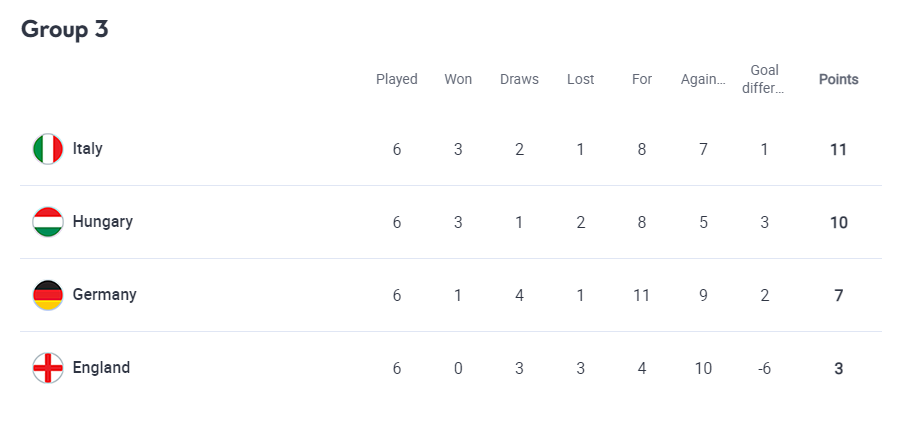
Task: Click the Lost column header
Action: click(x=581, y=79)
